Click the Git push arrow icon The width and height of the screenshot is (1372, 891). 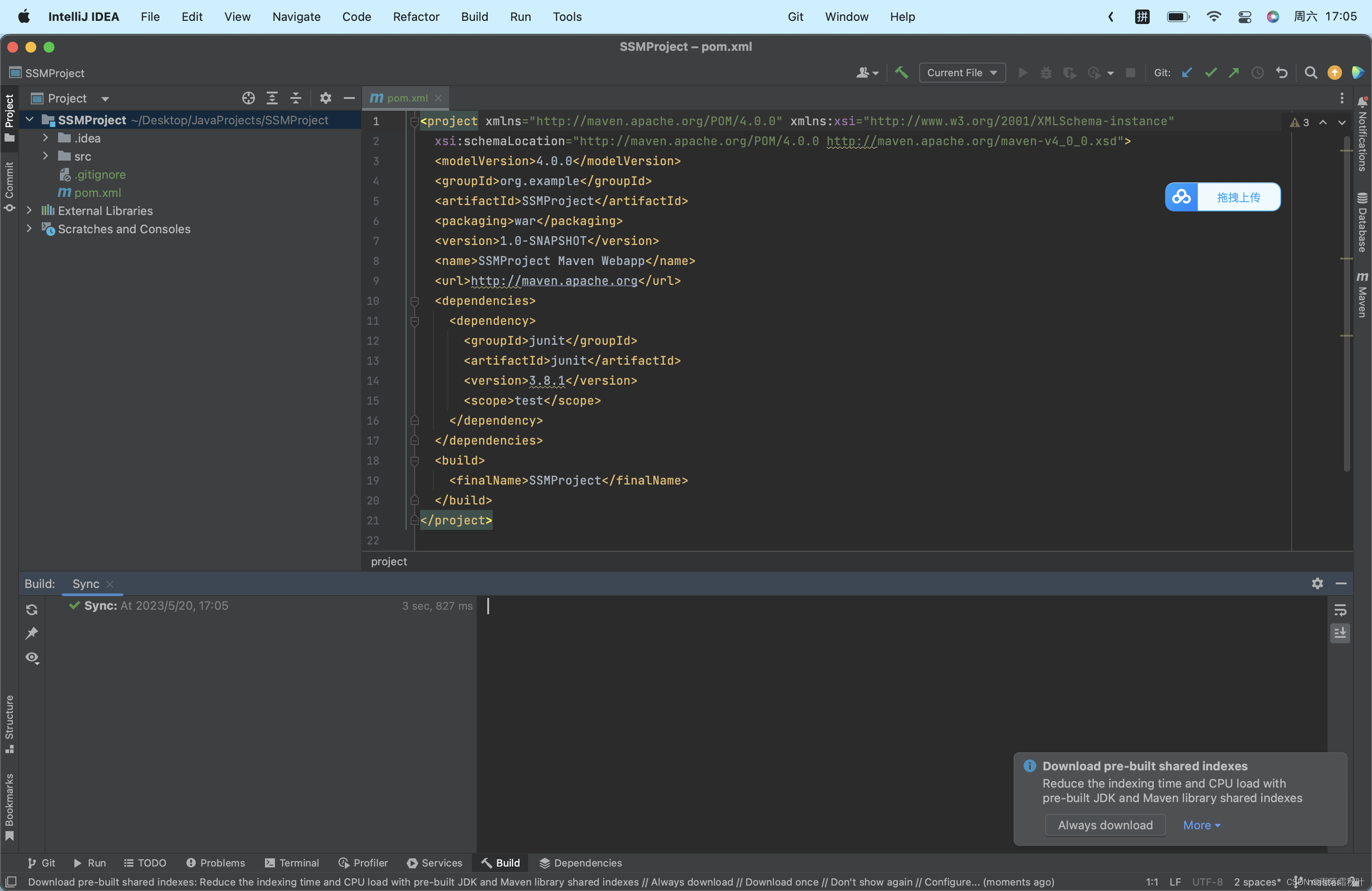[x=1234, y=73]
